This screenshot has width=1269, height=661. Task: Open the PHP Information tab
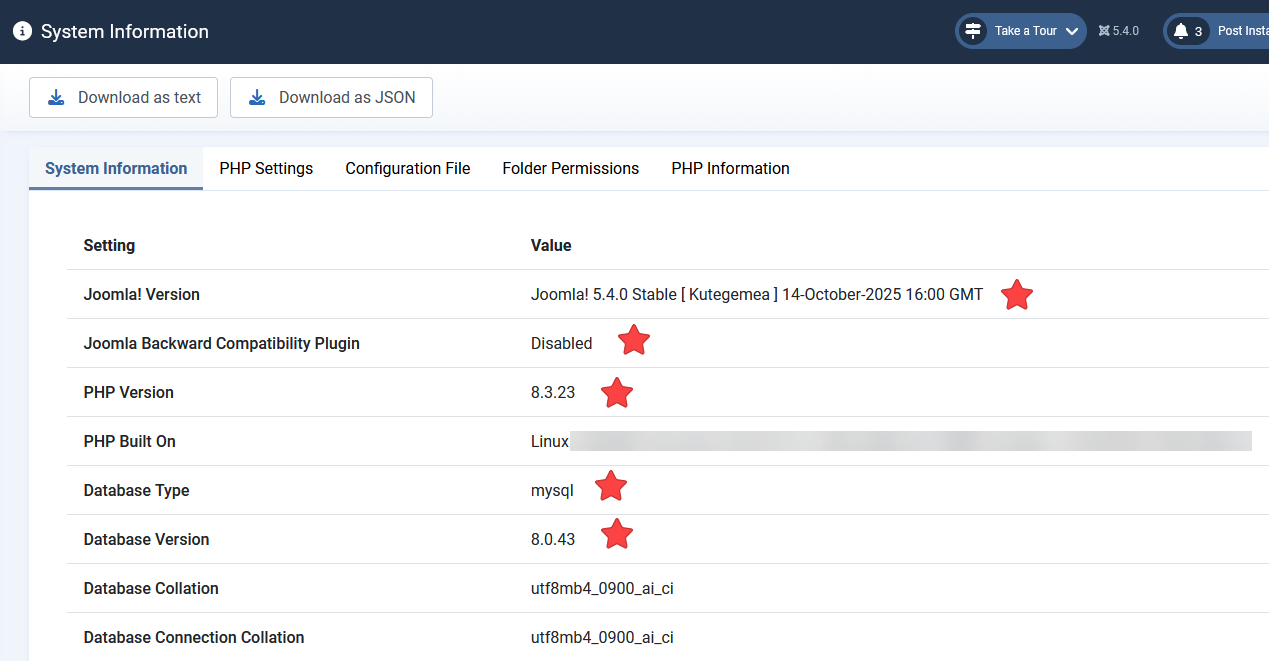click(x=730, y=168)
